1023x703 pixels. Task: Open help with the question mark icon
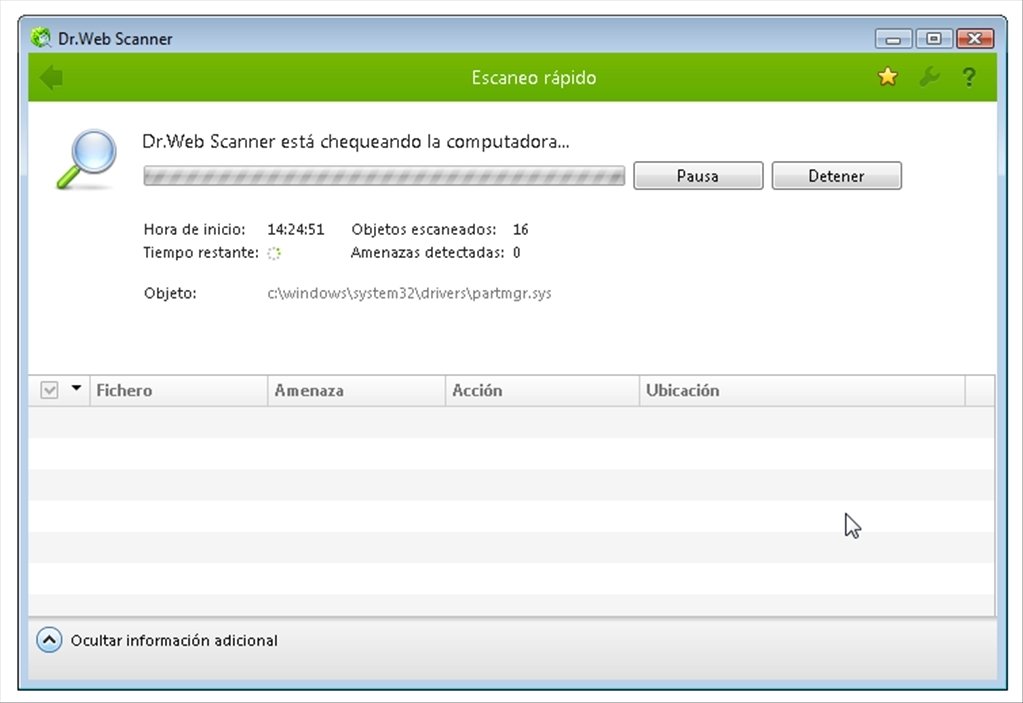tap(969, 77)
